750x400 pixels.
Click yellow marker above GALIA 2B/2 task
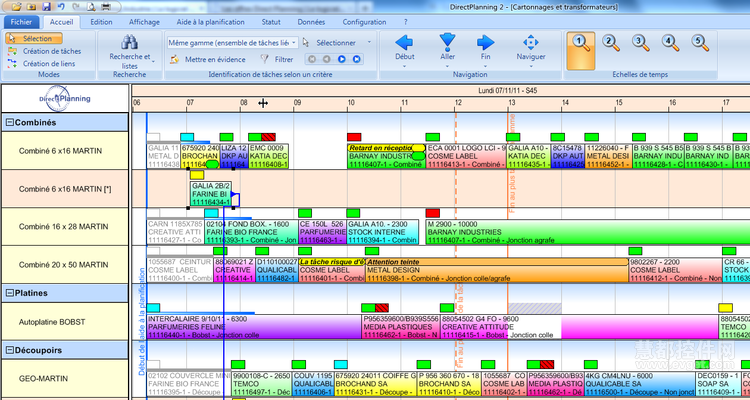pyautogui.click(x=197, y=175)
